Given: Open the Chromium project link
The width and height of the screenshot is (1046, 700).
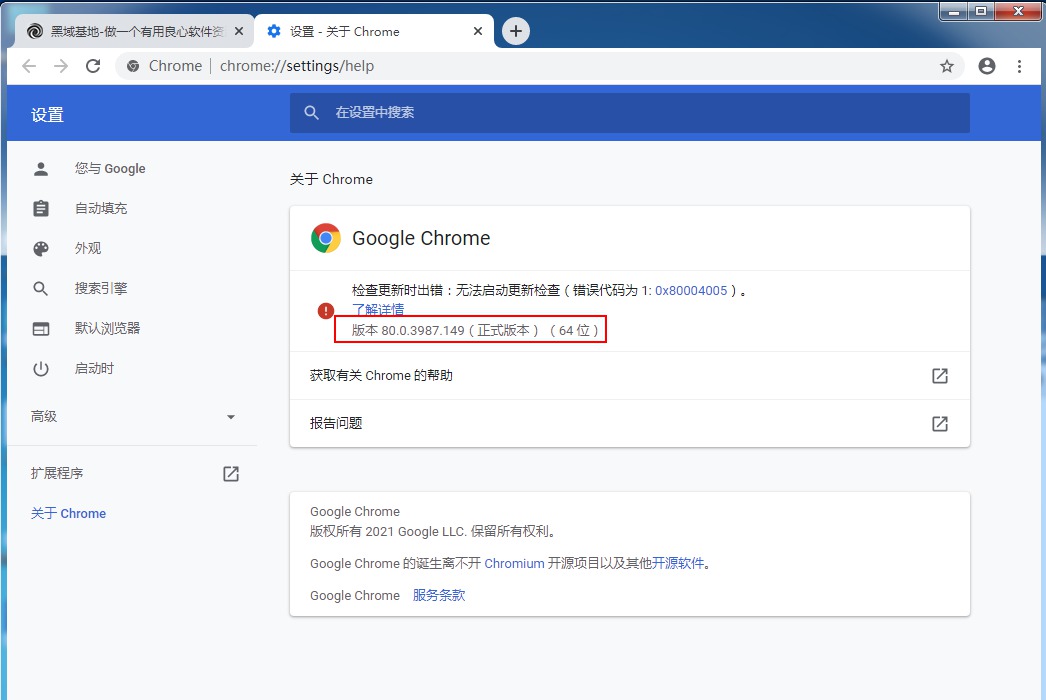Looking at the screenshot, I should (514, 563).
